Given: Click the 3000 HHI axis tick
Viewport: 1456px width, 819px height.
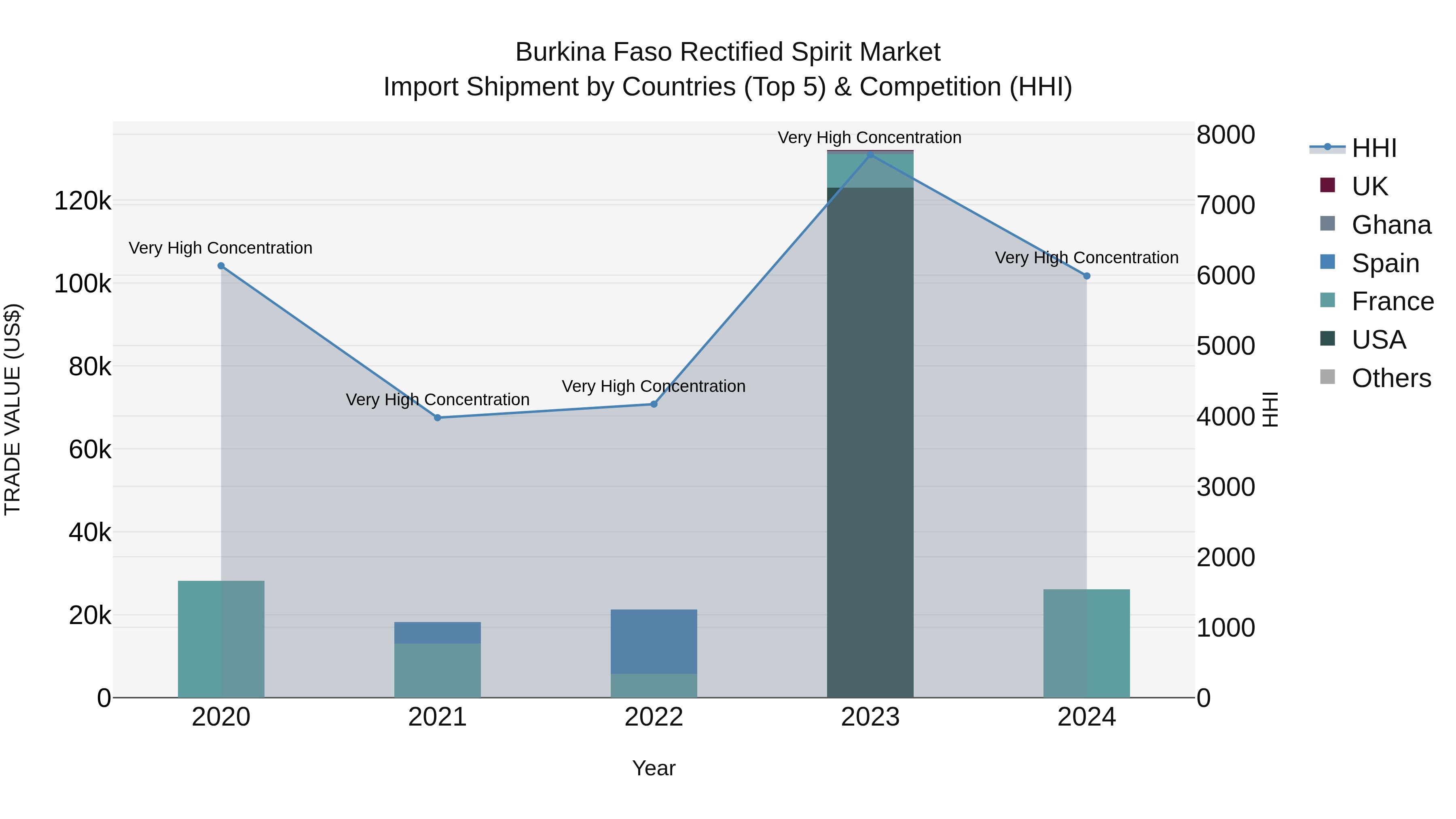Looking at the screenshot, I should coord(1226,487).
